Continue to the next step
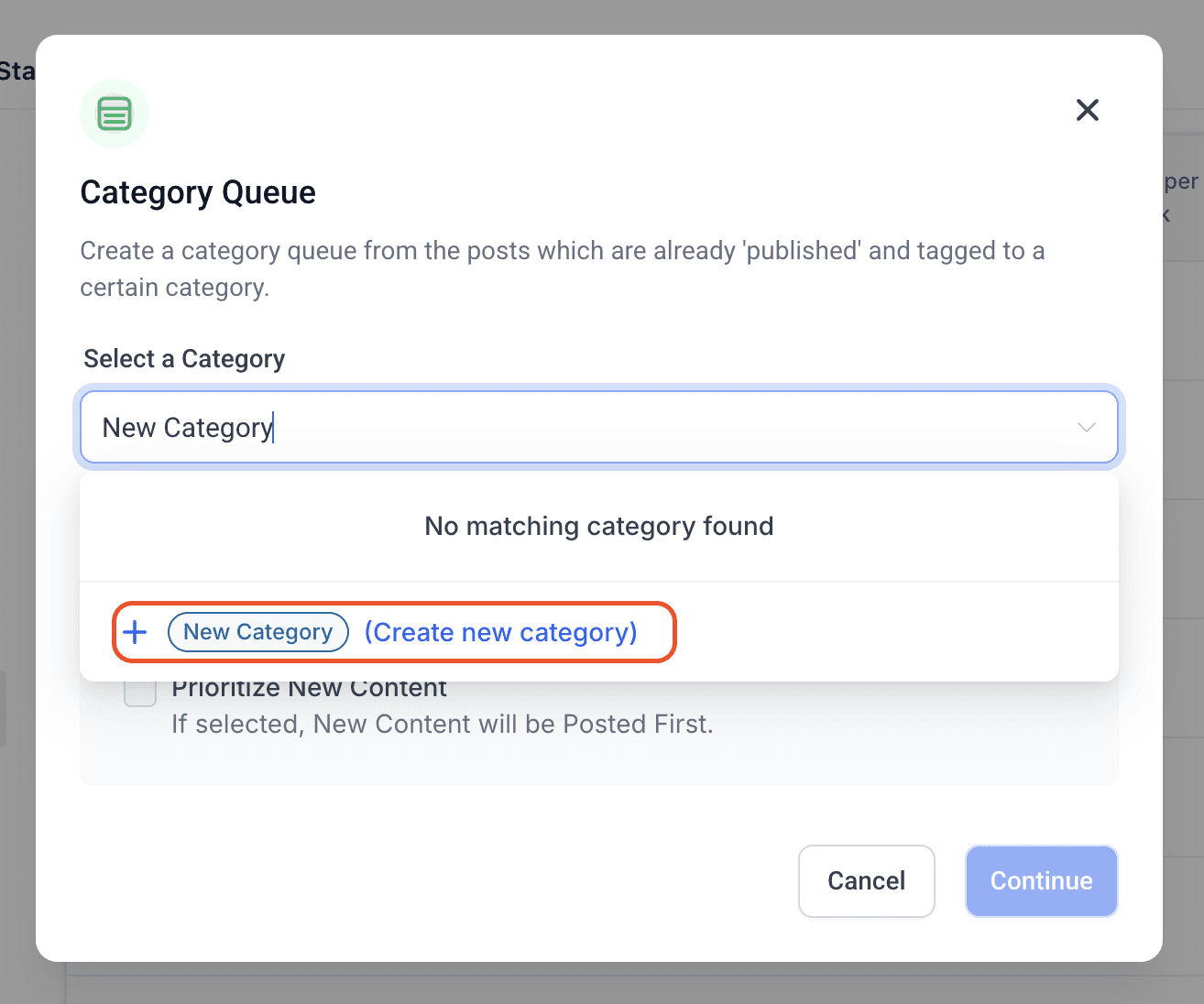The width and height of the screenshot is (1204, 1004). (1041, 880)
